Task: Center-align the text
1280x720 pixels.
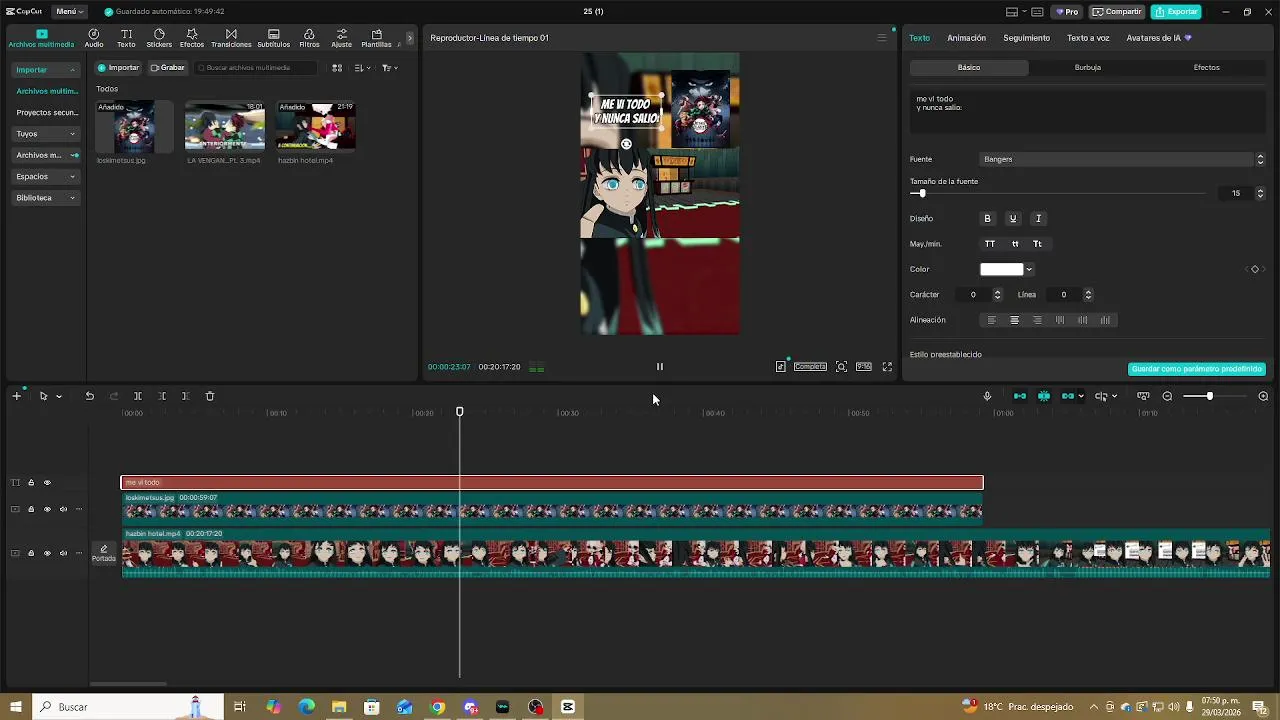Action: click(x=1014, y=320)
